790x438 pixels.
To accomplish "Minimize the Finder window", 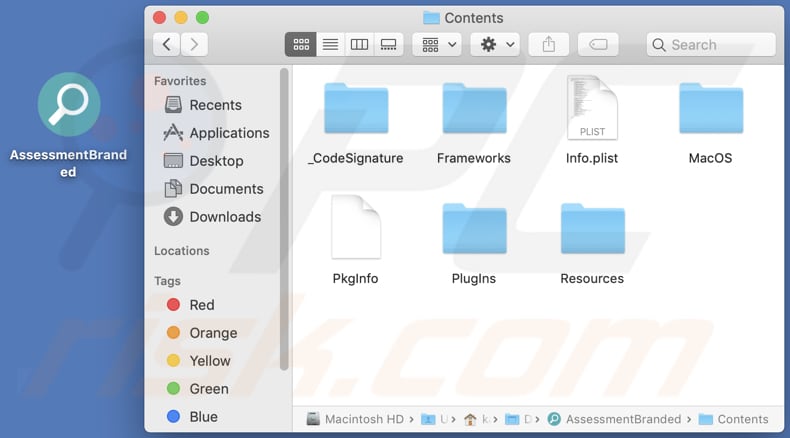I will click(181, 18).
